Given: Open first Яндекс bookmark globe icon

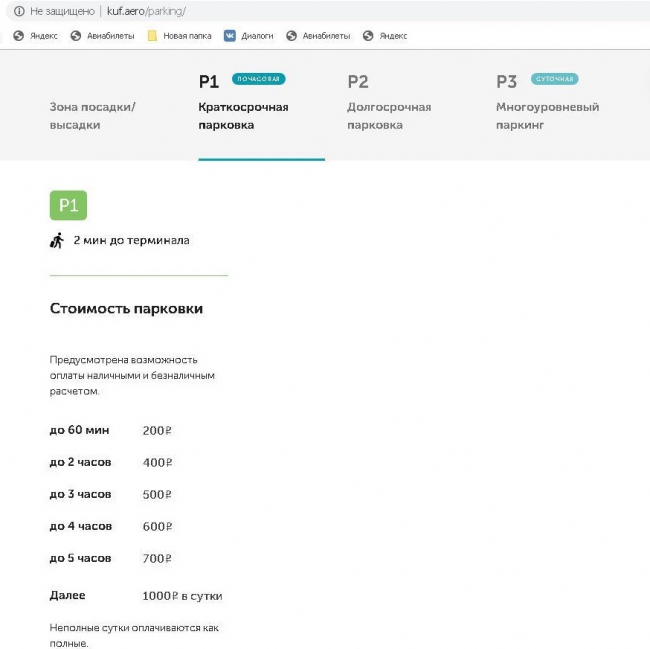Looking at the screenshot, I should point(18,35).
